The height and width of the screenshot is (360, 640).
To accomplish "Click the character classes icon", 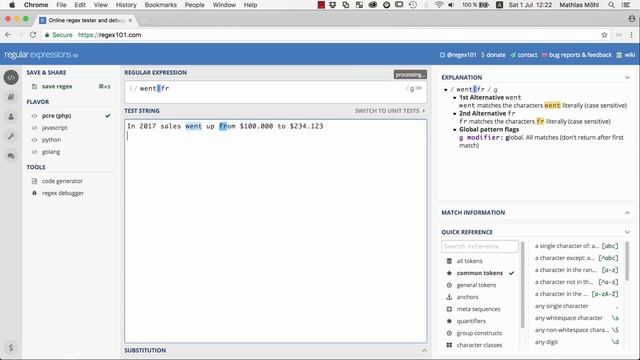I will point(449,345).
